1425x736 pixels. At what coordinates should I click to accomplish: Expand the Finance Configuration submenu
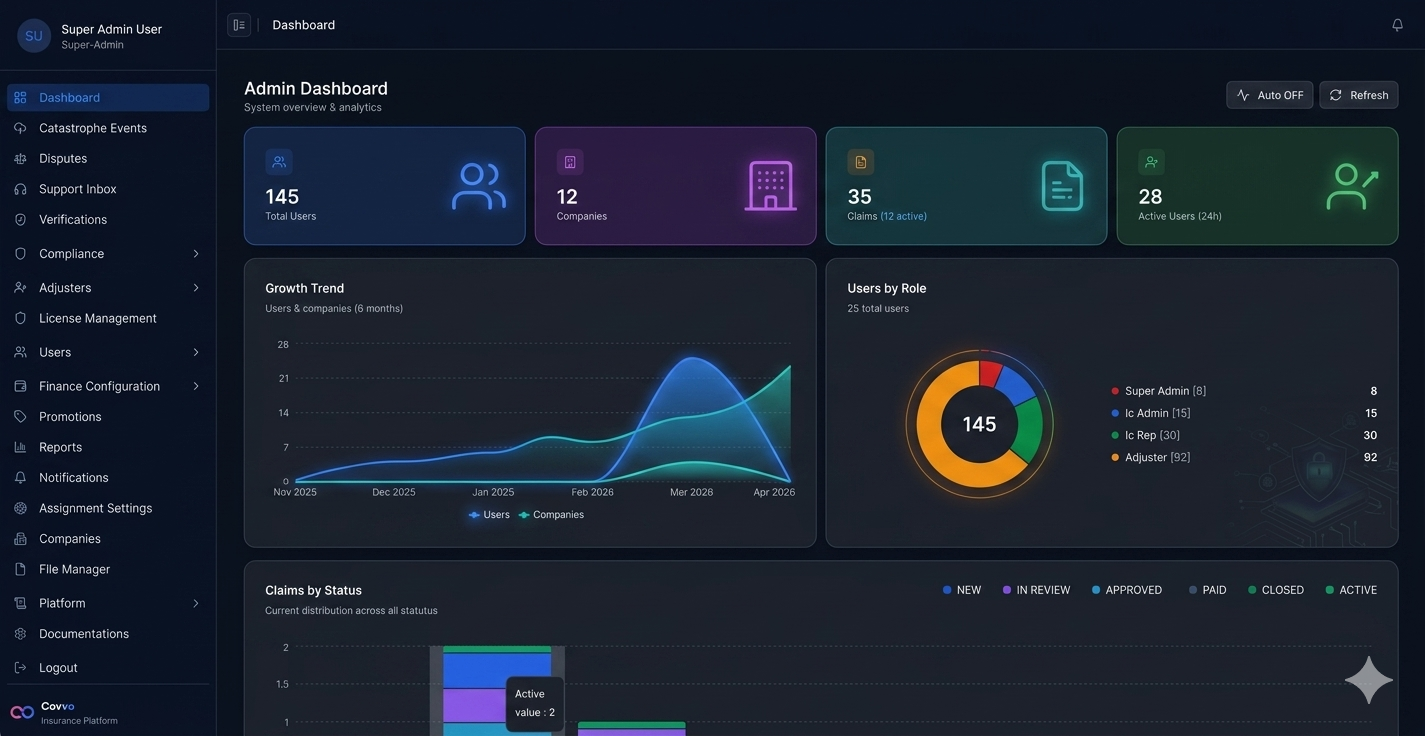[x=196, y=386]
